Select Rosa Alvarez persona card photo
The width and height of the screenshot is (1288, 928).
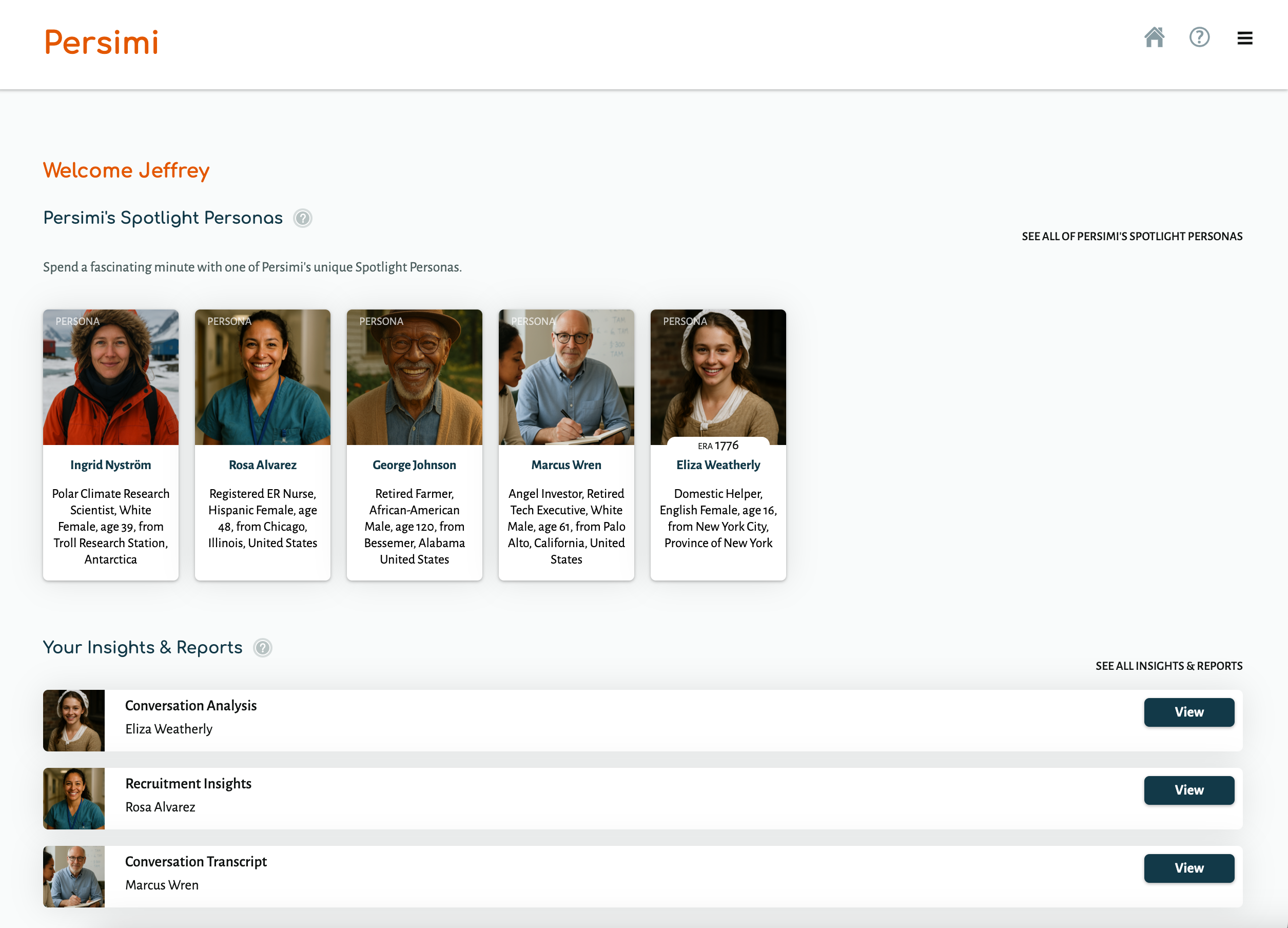[262, 377]
